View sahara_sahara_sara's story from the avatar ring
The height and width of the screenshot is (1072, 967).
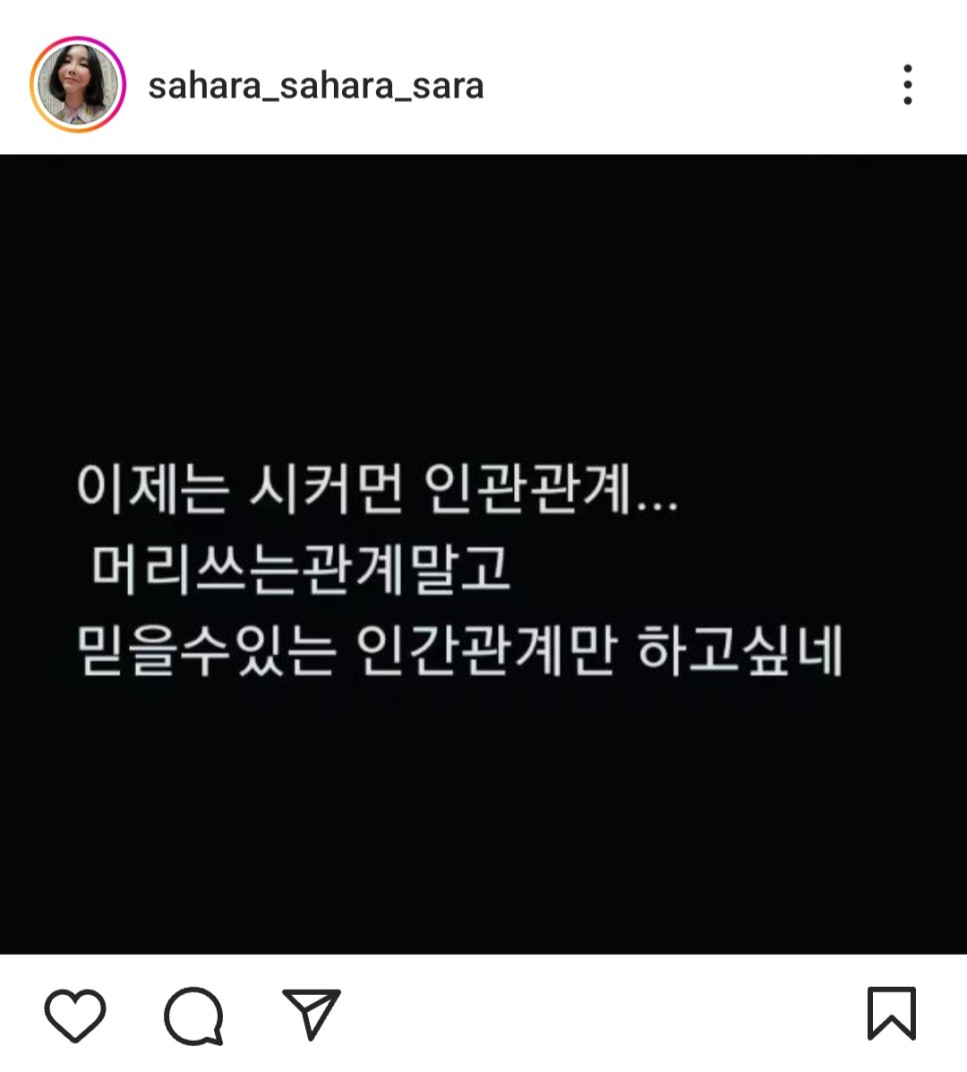pos(78,85)
